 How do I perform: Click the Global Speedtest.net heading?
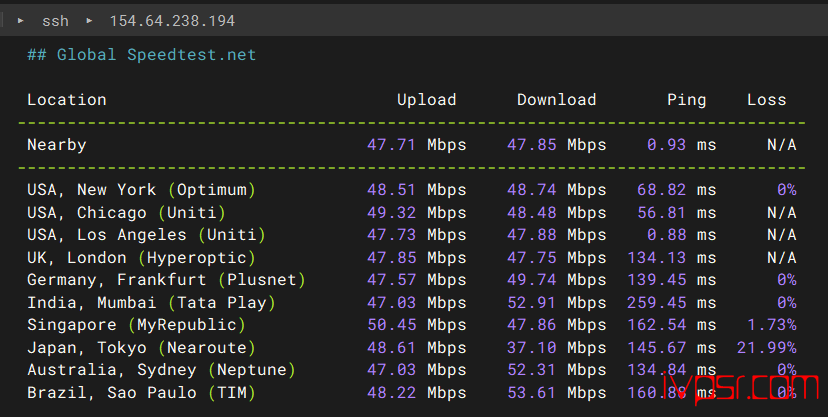point(142,55)
